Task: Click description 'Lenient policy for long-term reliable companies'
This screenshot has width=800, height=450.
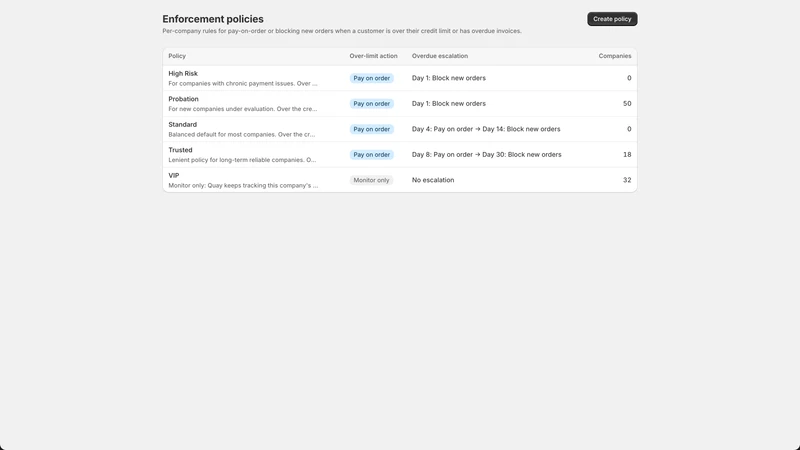Action: point(242,160)
